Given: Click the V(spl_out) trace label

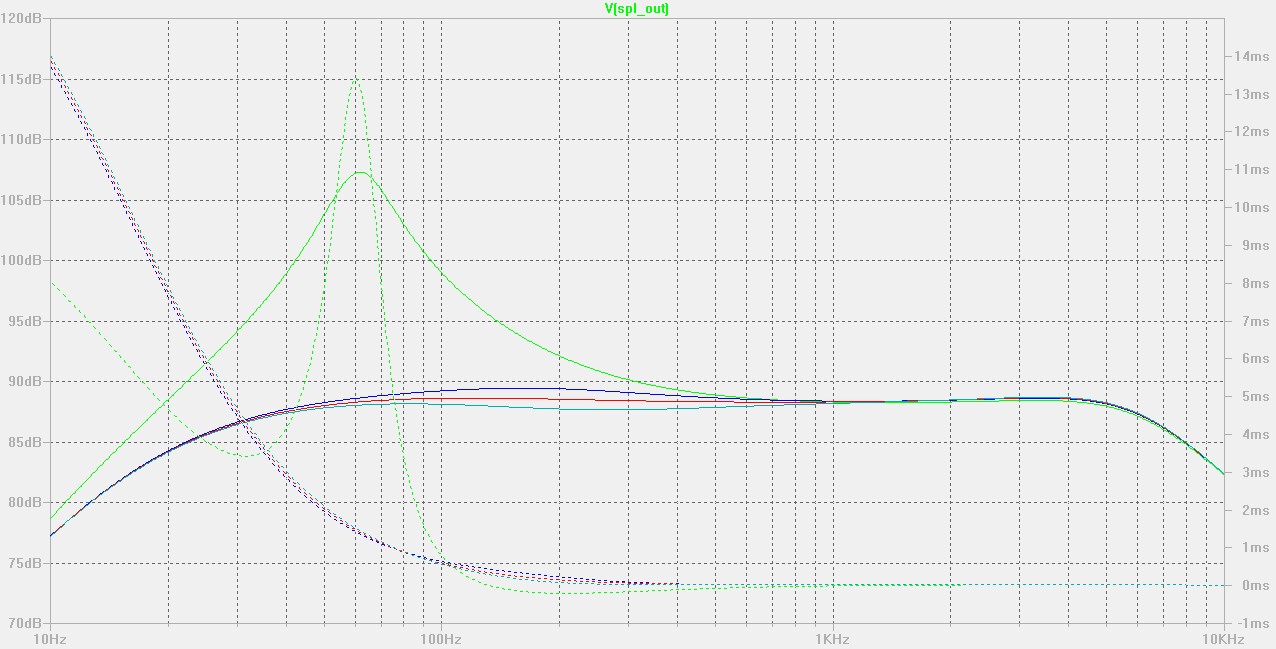Looking at the screenshot, I should (x=637, y=8).
